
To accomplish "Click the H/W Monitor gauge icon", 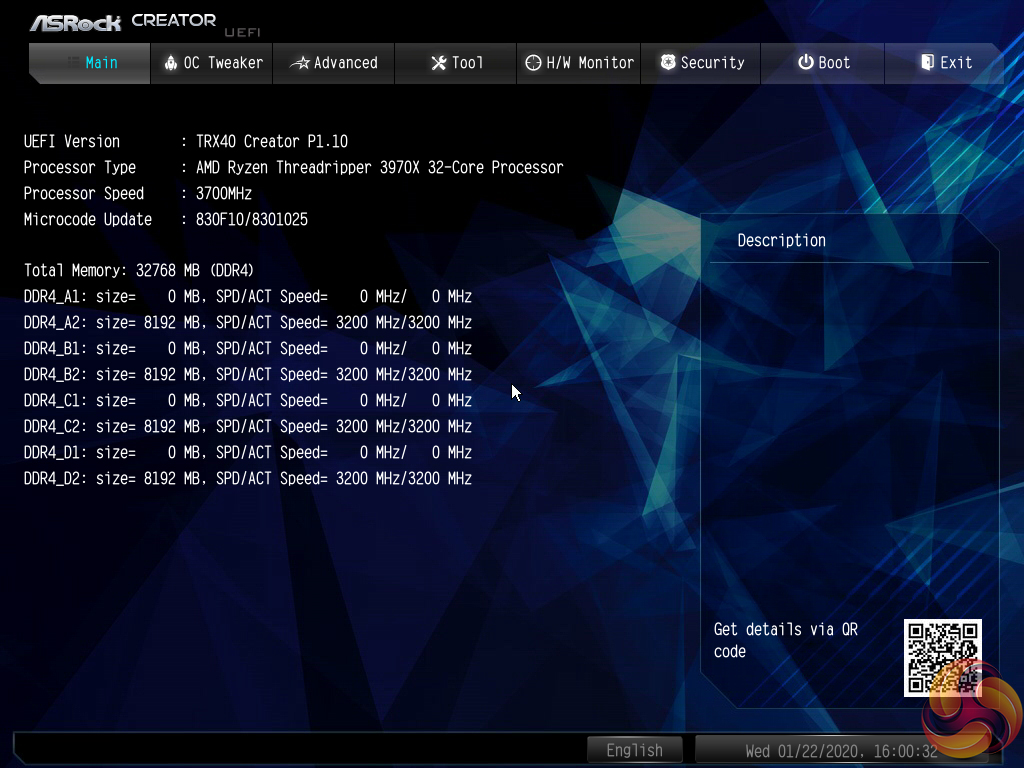I will coord(533,63).
